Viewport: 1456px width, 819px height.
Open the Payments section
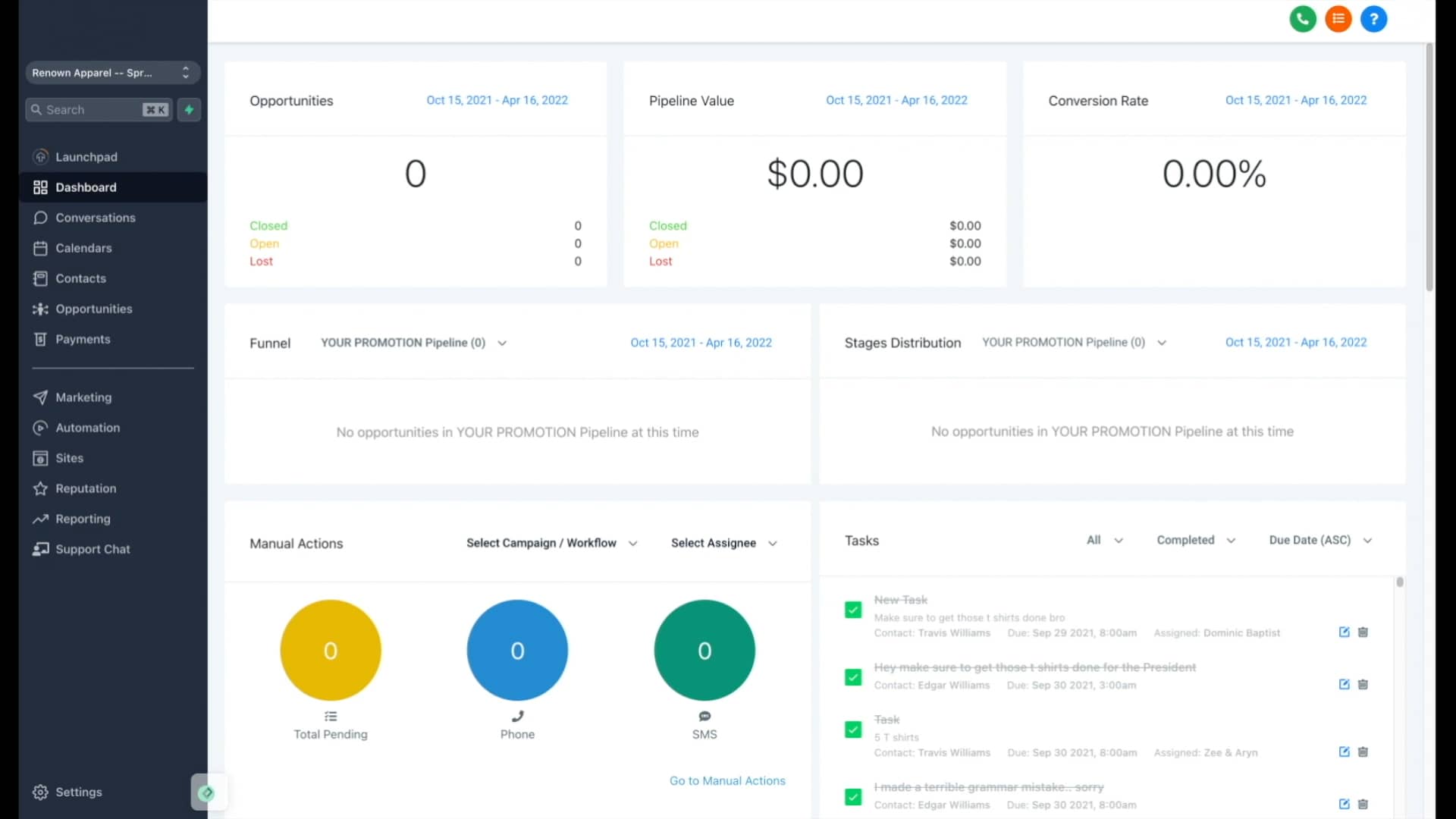tap(80, 339)
